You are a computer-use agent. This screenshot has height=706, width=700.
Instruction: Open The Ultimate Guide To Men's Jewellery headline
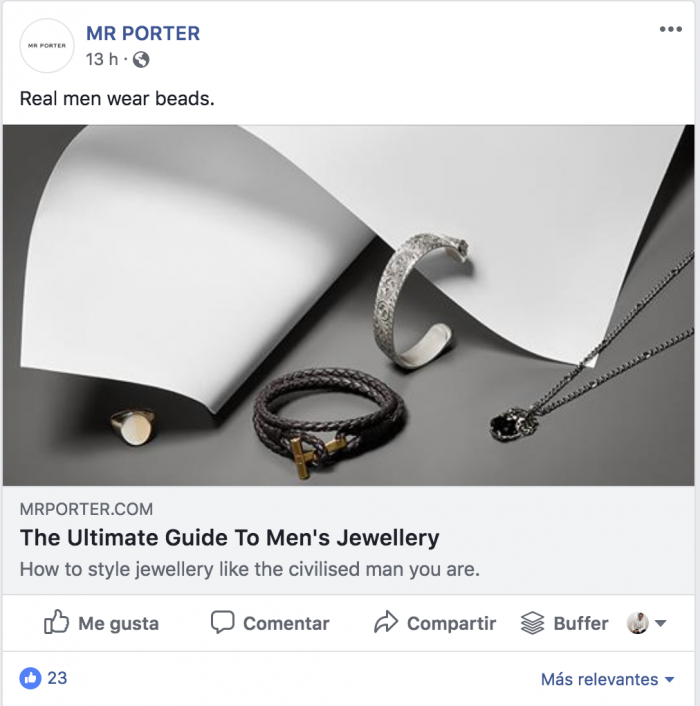coord(230,538)
